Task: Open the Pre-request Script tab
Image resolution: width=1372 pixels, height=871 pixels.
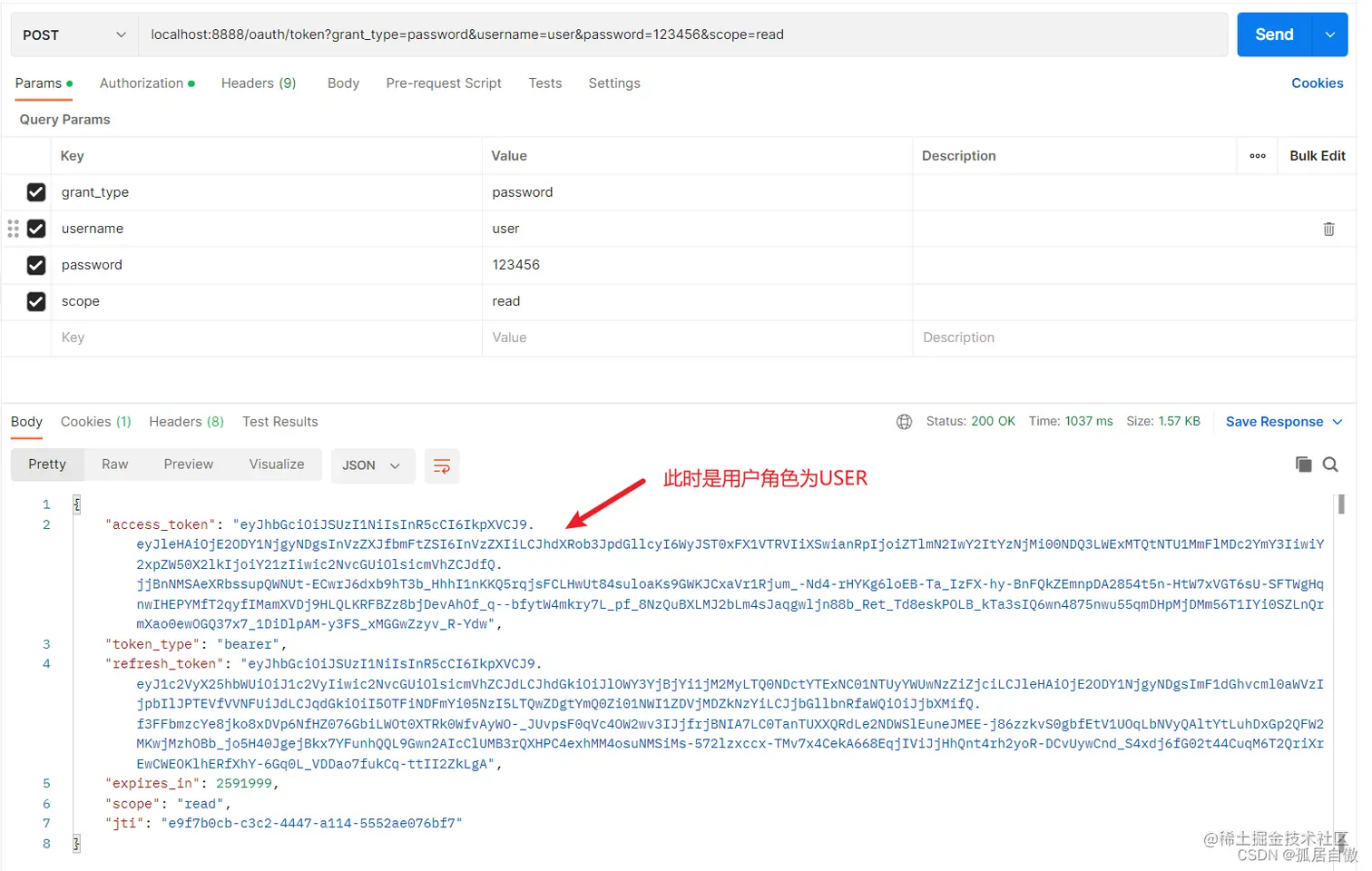Action: [x=444, y=83]
